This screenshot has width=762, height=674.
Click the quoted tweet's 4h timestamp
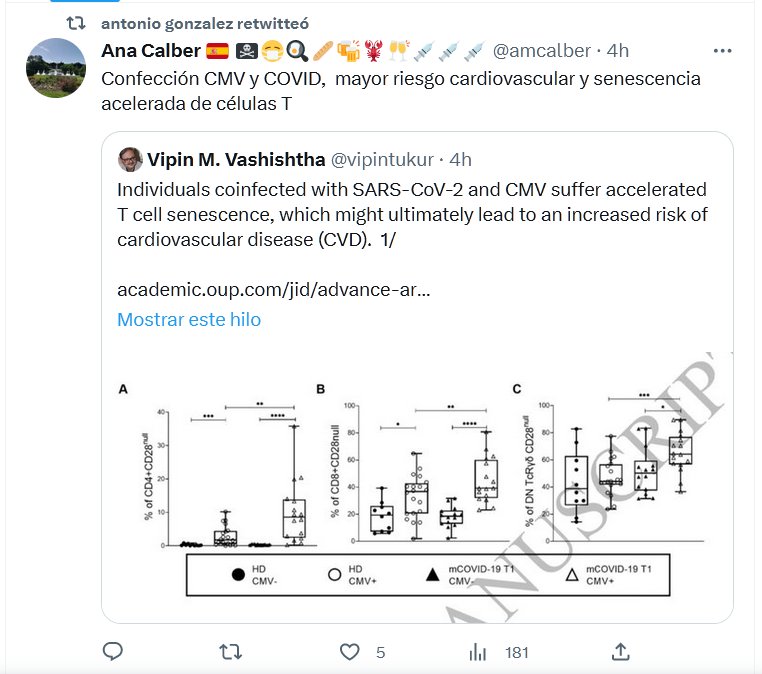point(461,159)
